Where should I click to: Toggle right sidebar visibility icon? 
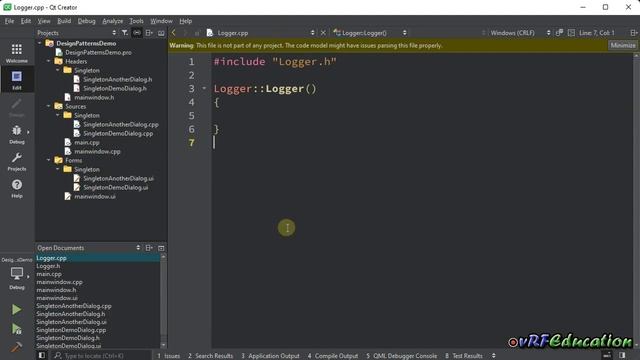click(x=622, y=356)
